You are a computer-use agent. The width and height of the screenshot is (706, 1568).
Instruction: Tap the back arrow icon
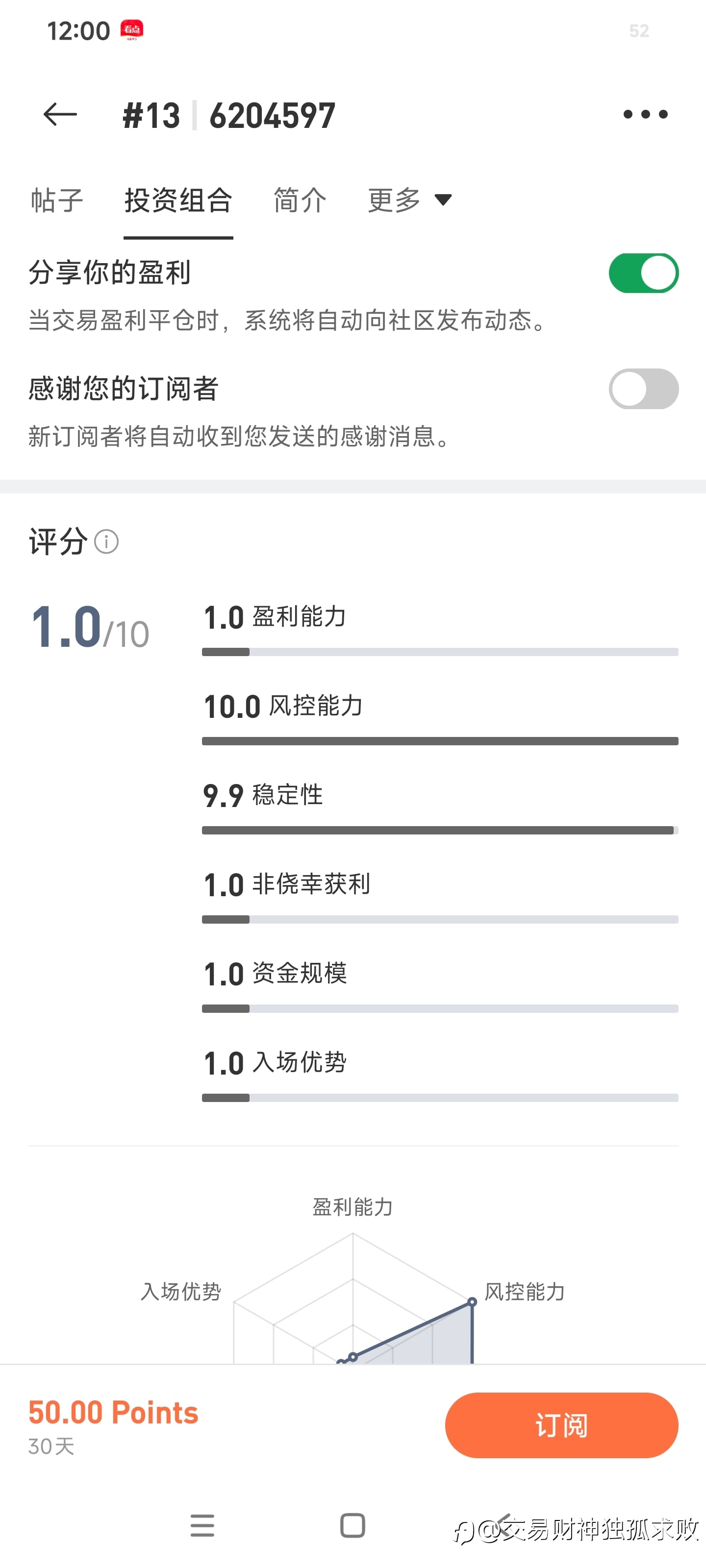click(60, 115)
